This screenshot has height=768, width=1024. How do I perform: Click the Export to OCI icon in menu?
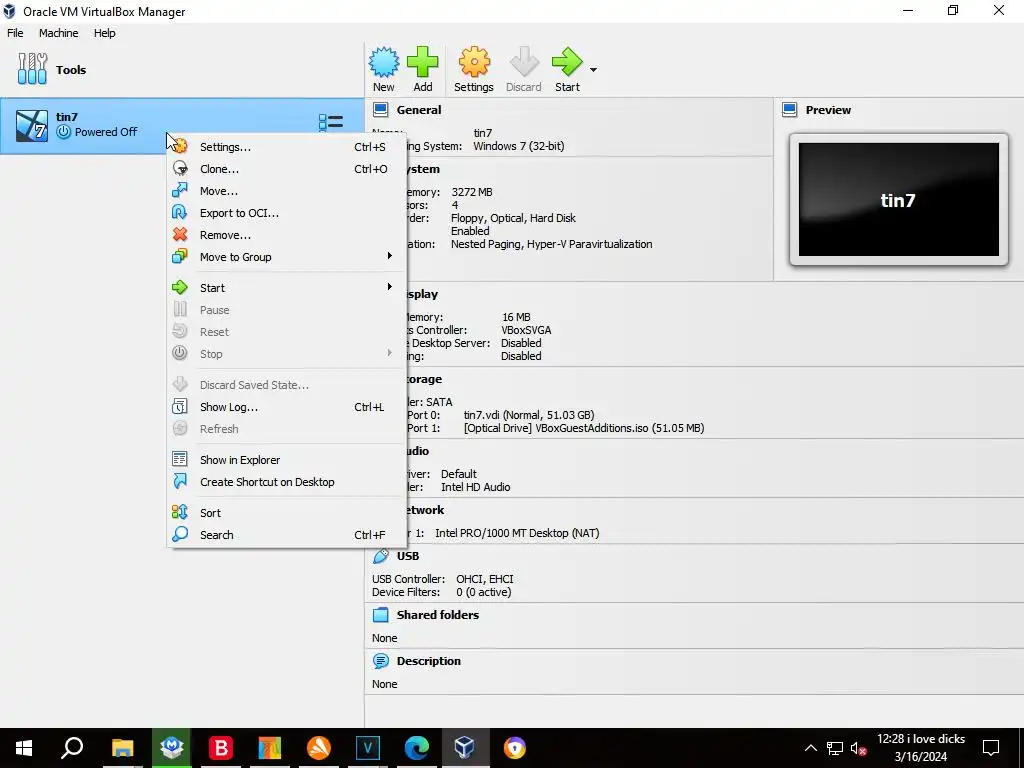tap(180, 212)
